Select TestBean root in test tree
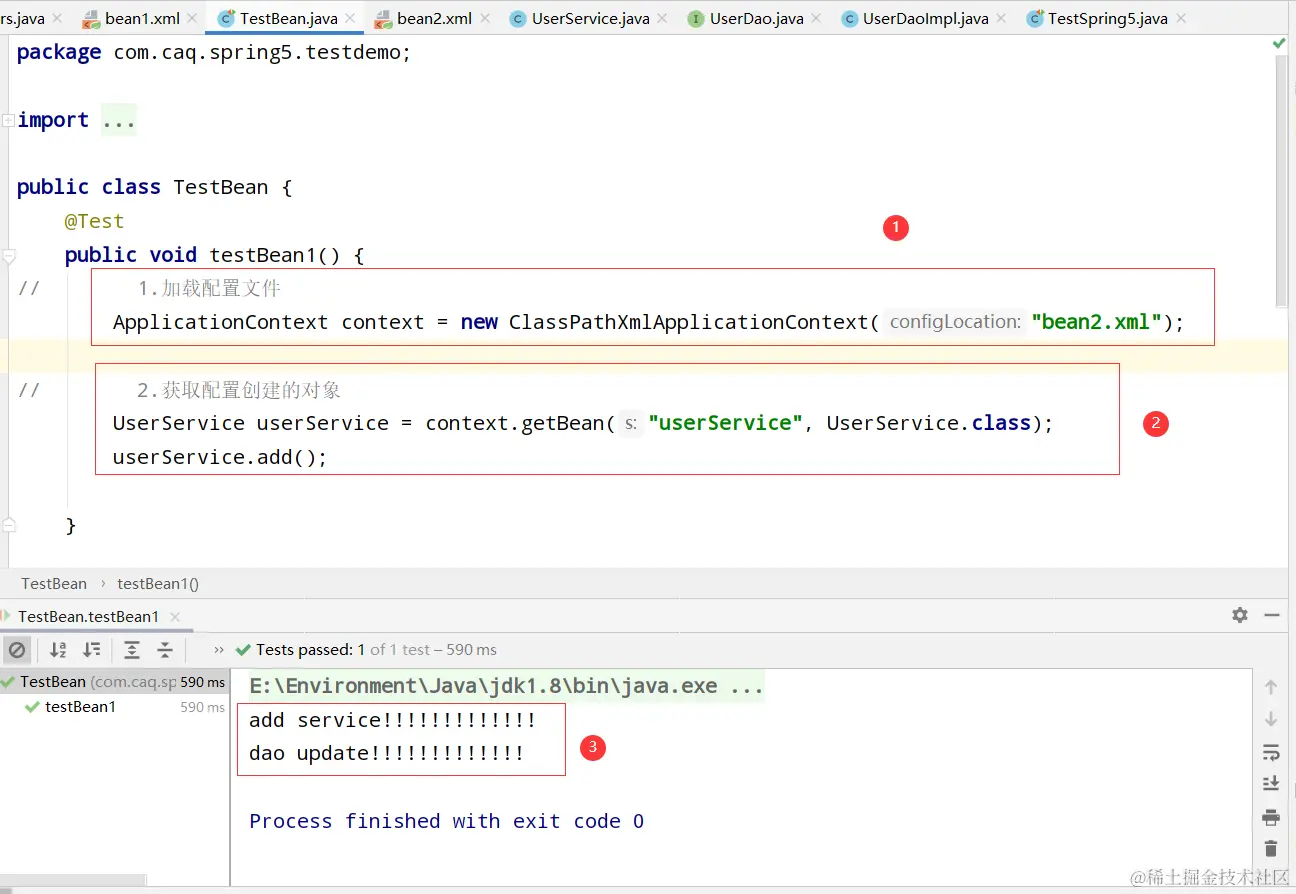The height and width of the screenshot is (894, 1296). [x=113, y=682]
